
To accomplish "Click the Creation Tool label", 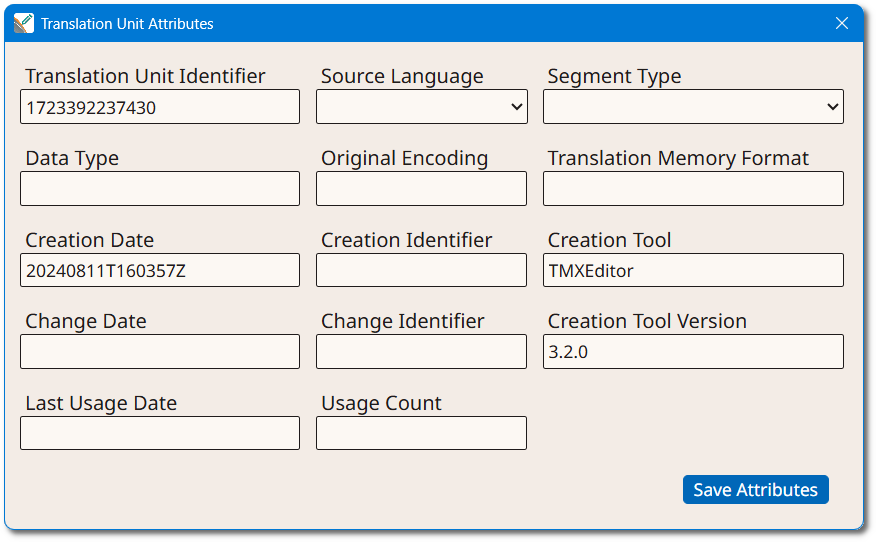I will [609, 240].
